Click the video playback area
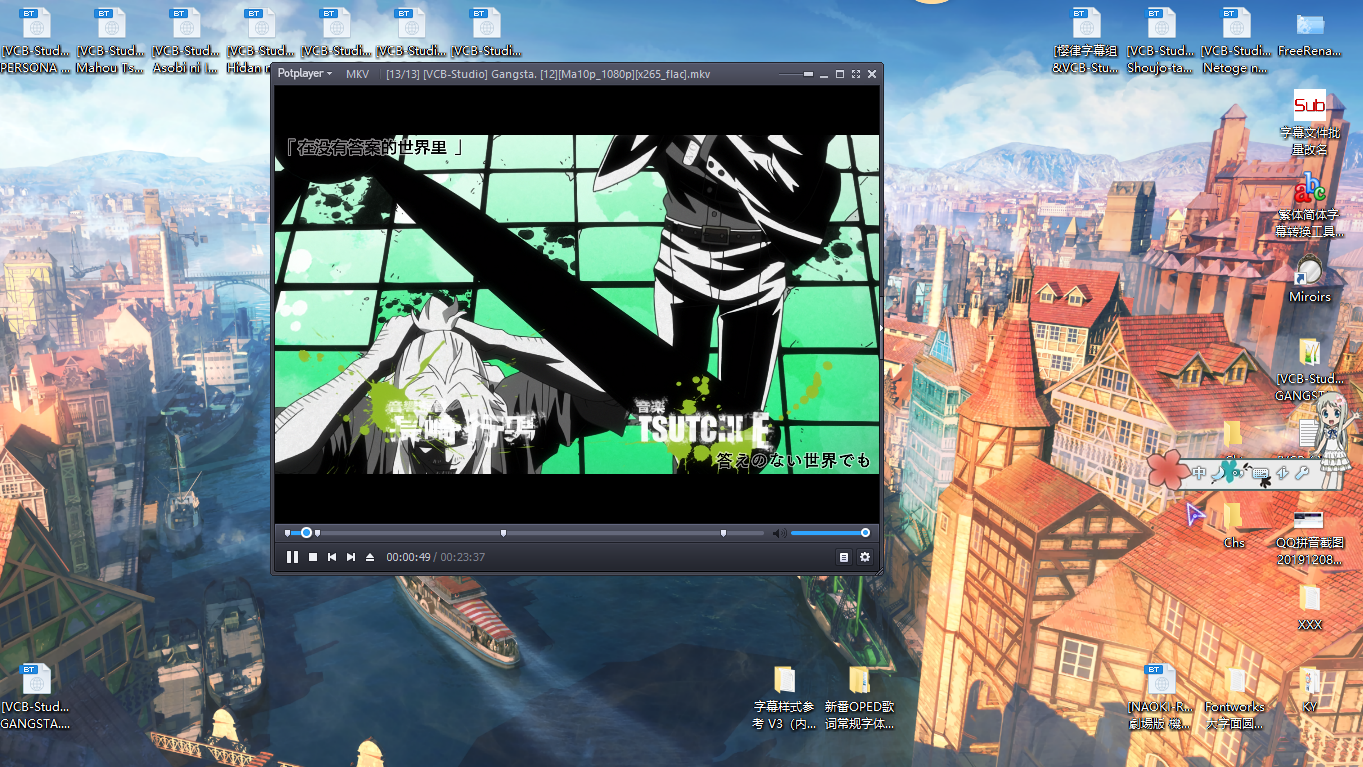The height and width of the screenshot is (767, 1363). coord(577,303)
